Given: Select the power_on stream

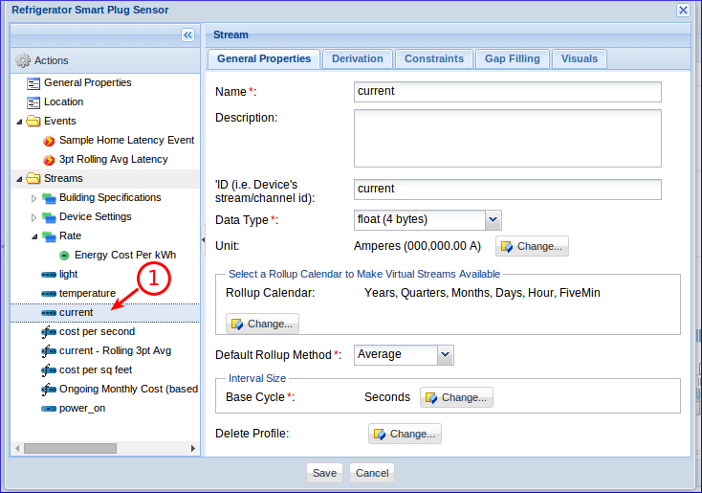Looking at the screenshot, I should (80, 408).
